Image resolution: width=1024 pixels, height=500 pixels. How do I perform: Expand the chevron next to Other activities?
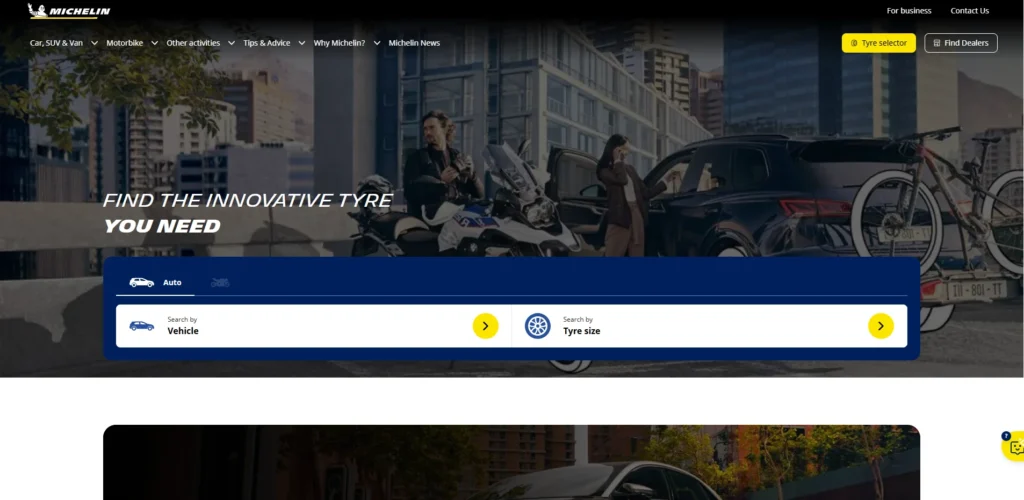point(231,43)
